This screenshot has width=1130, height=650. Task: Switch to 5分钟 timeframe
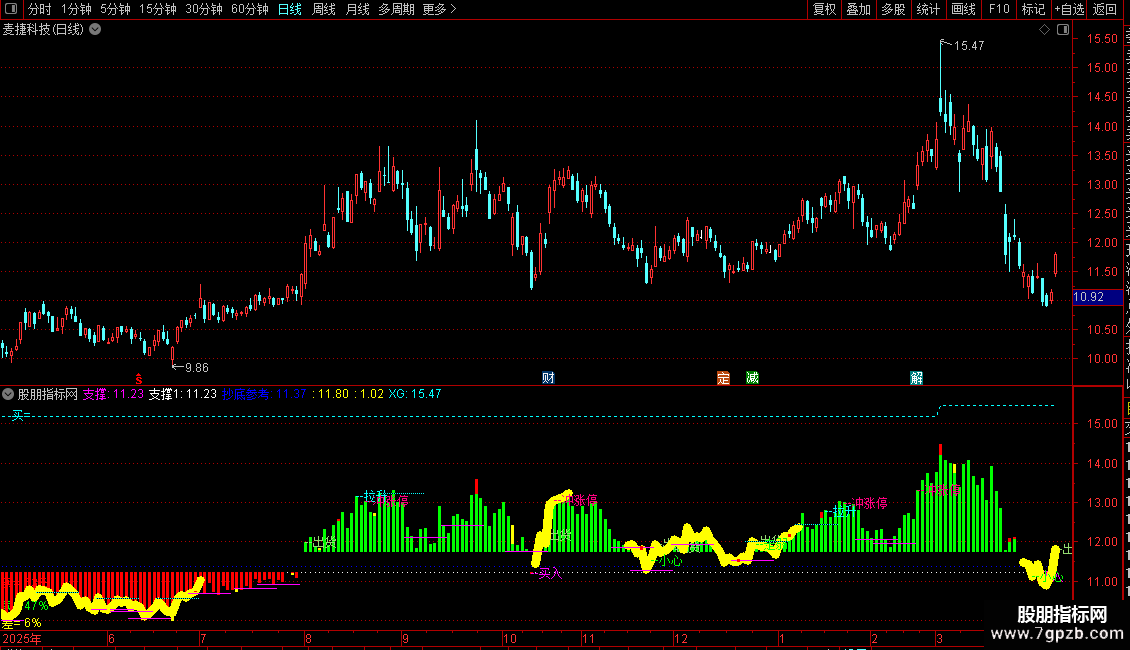(115, 9)
